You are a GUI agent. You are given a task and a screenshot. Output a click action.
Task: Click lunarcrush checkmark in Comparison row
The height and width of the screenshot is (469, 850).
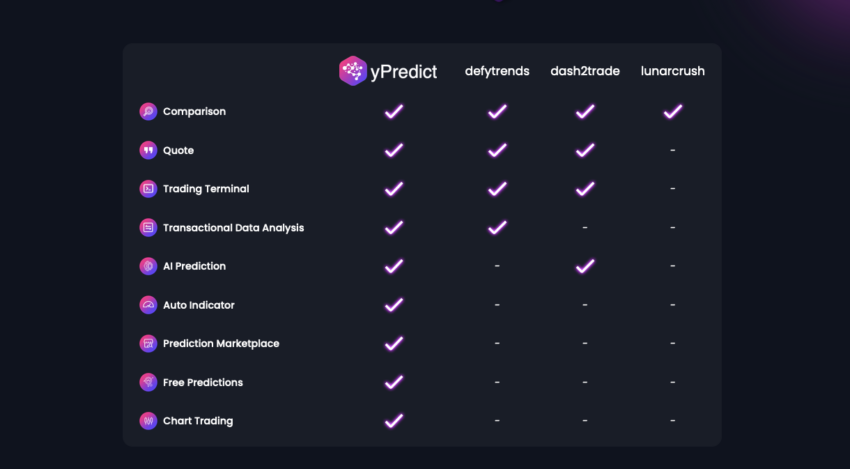pos(673,112)
